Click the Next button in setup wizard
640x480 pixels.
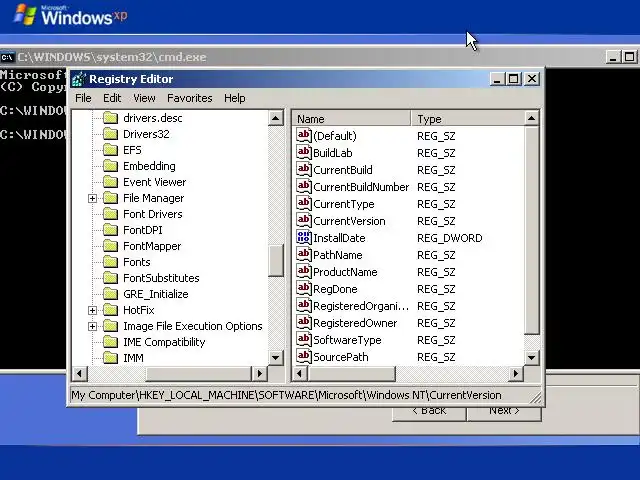(504, 412)
